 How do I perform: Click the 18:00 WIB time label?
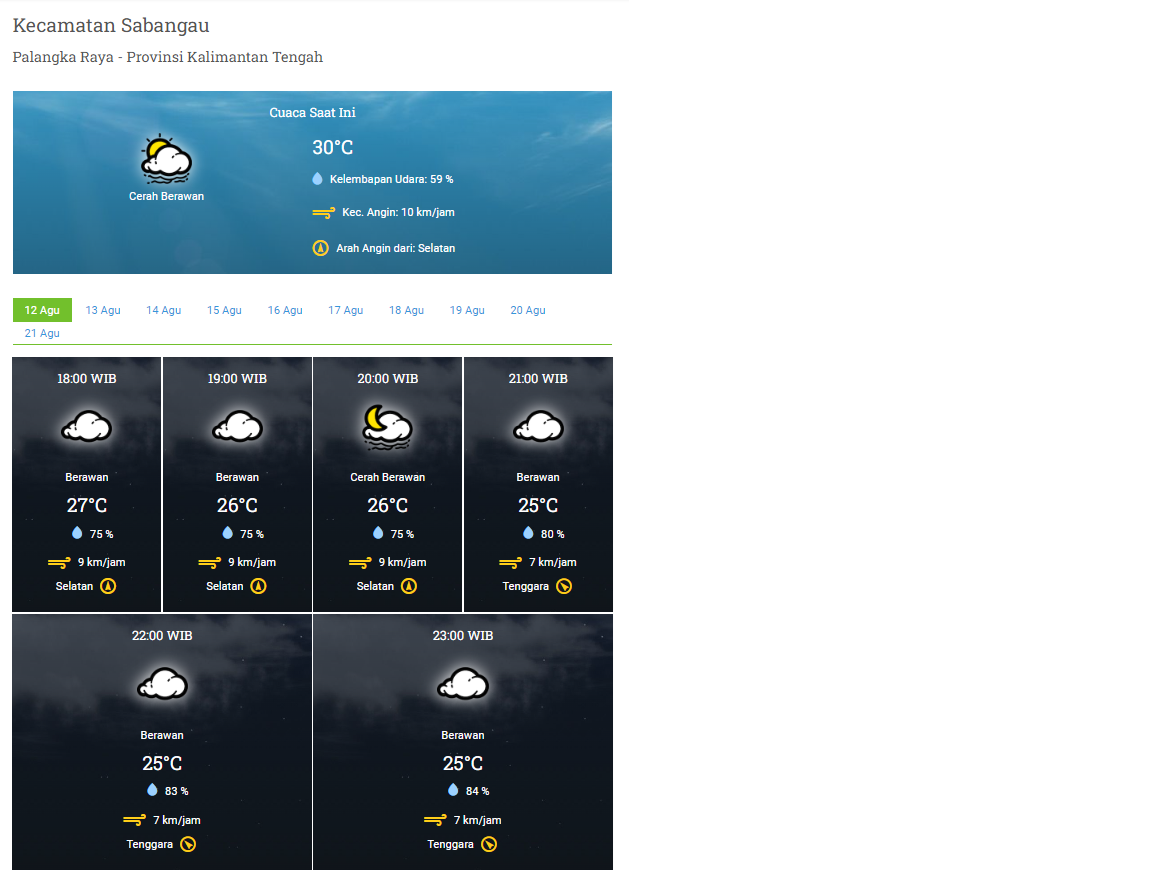tap(87, 379)
